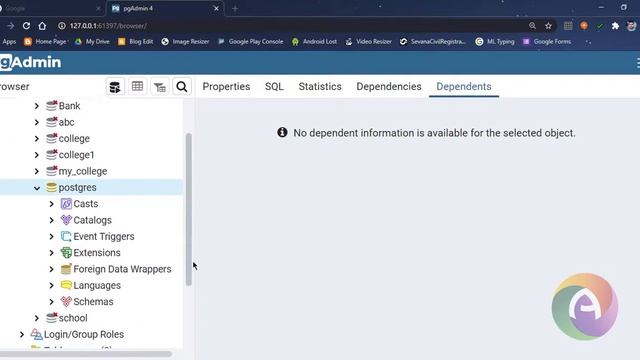Open the My Drive bookmark
The image size is (640, 360).
coord(92,41)
